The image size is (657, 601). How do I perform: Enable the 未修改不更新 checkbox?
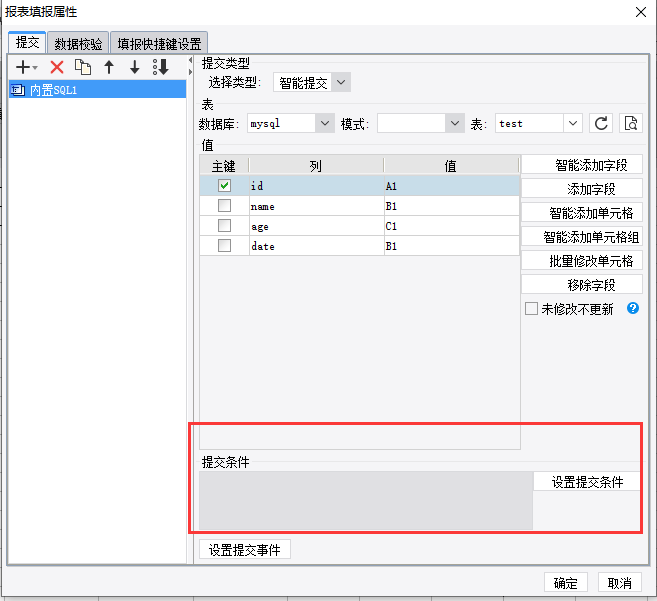click(531, 308)
